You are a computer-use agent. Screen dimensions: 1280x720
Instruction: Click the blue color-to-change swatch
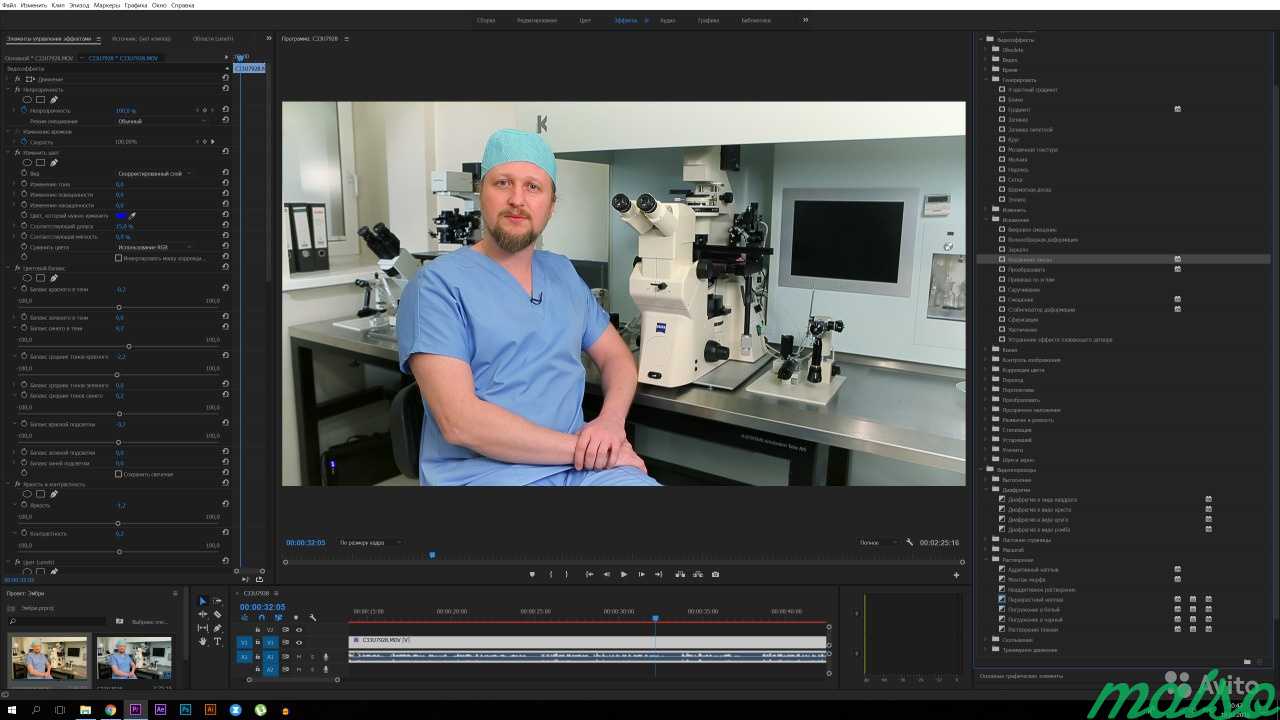[120, 216]
